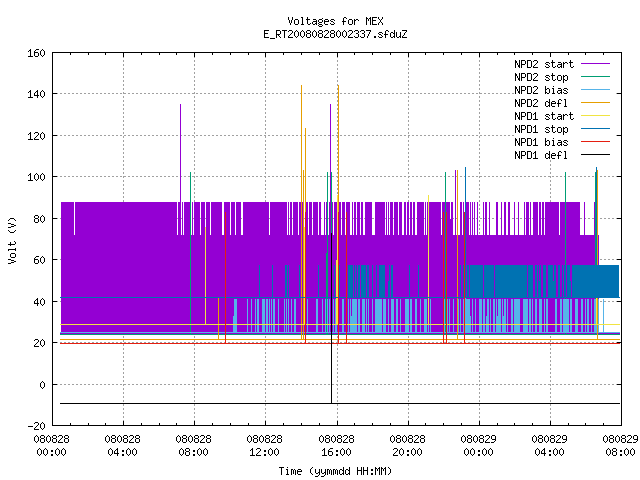Click the x-axis label 080828 12:00
Screen dimensions: 640x480
264,446
